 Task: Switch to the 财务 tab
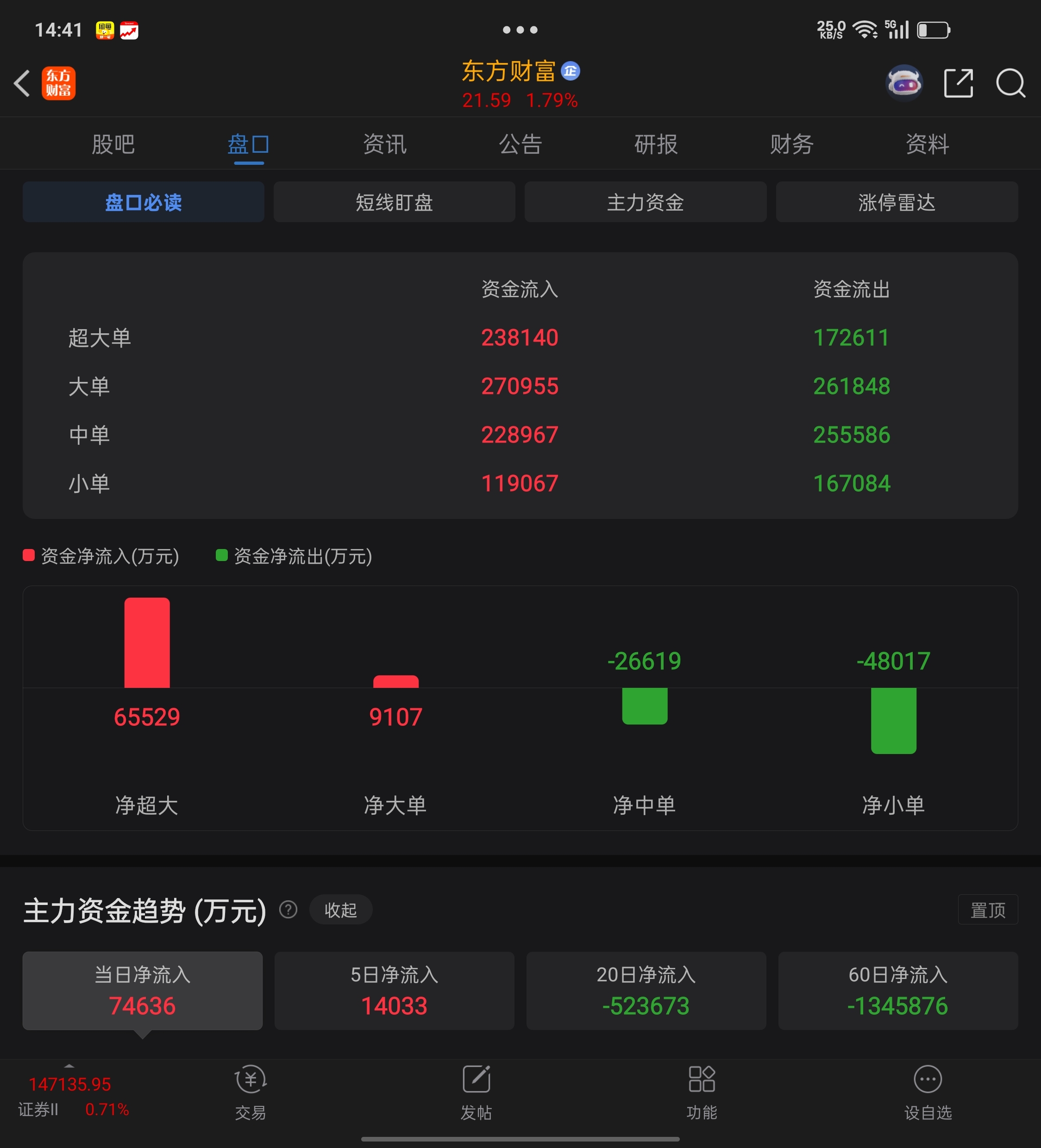click(791, 144)
